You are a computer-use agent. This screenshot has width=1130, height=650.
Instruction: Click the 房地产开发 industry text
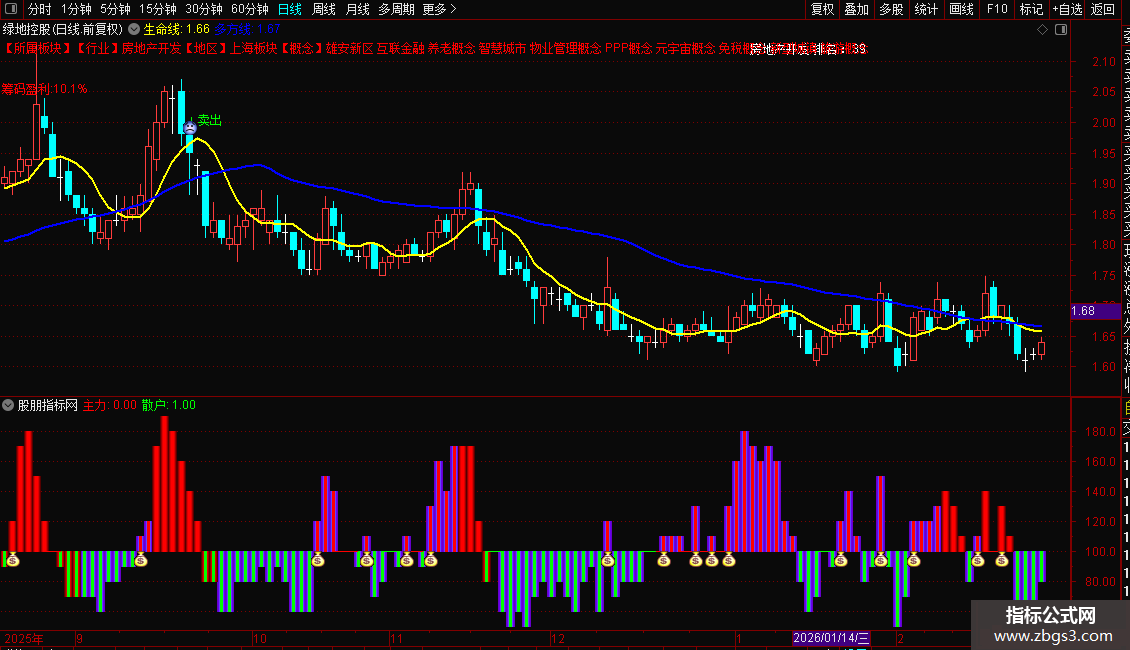pyautogui.click(x=151, y=48)
